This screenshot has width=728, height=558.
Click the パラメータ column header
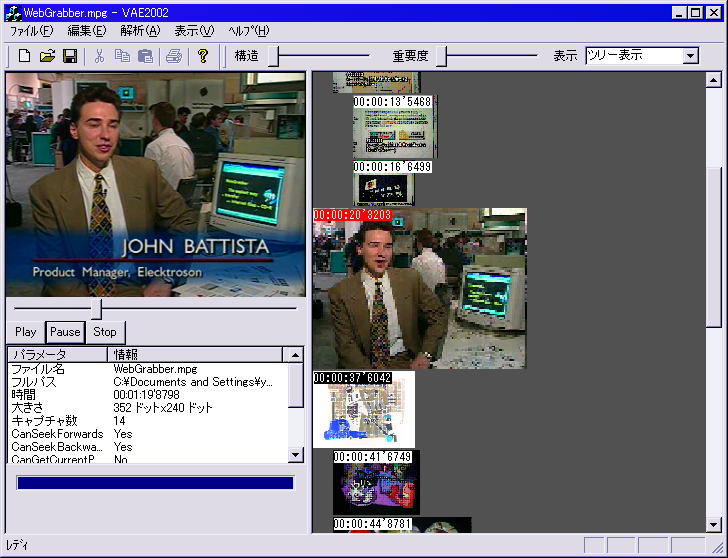click(x=58, y=355)
